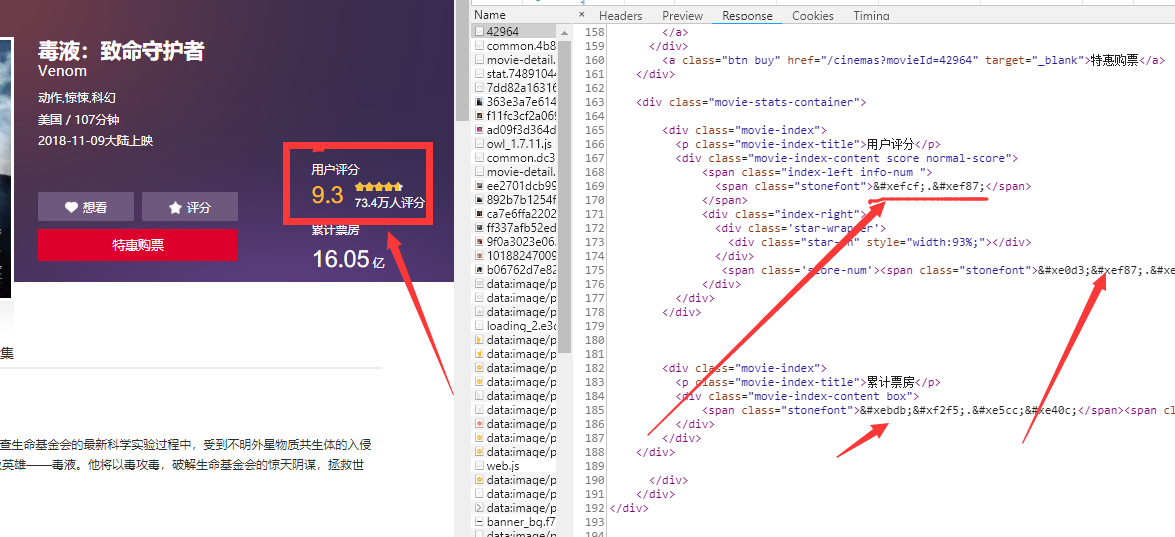The image size is (1175, 537).
Task: Select the b06762d7e82 request row
Action: (515, 269)
